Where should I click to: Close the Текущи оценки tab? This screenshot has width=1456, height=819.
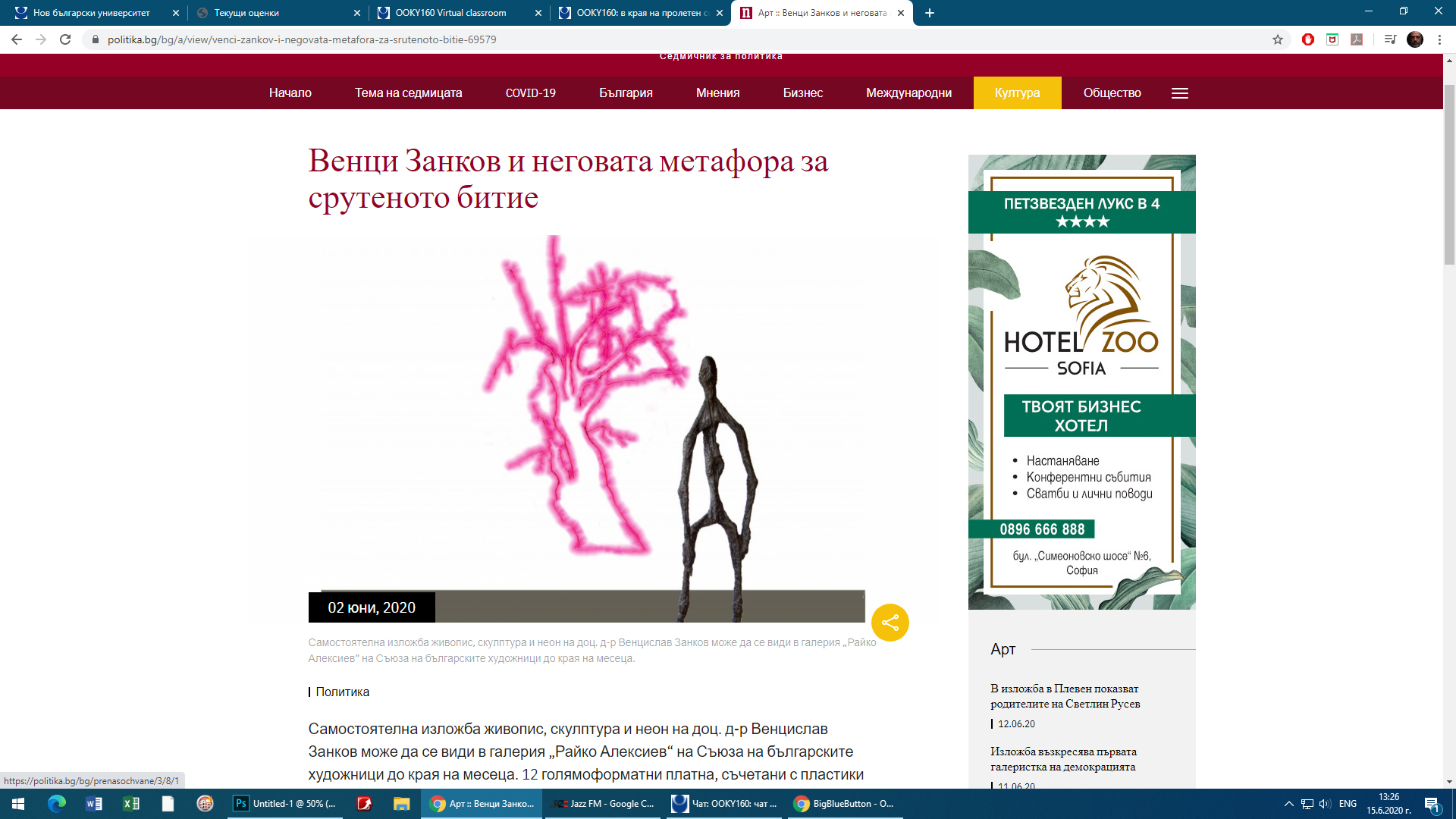357,13
